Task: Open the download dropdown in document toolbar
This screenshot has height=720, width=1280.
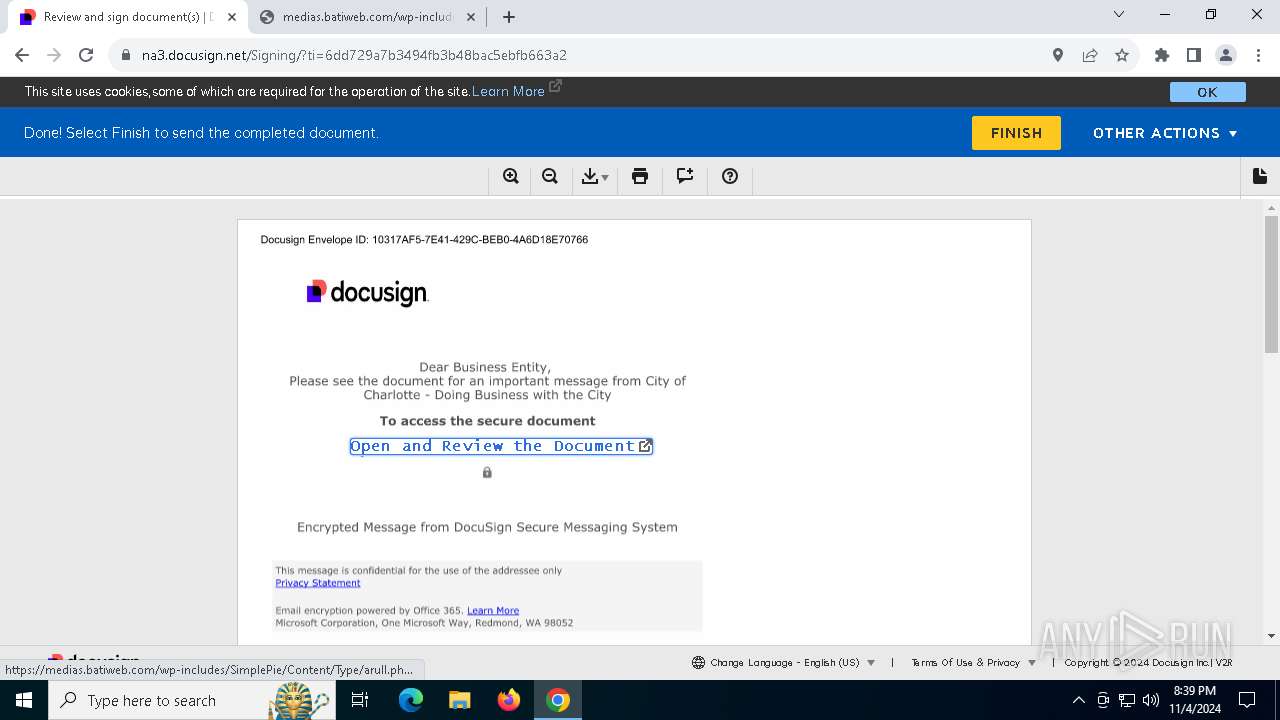Action: coord(595,177)
